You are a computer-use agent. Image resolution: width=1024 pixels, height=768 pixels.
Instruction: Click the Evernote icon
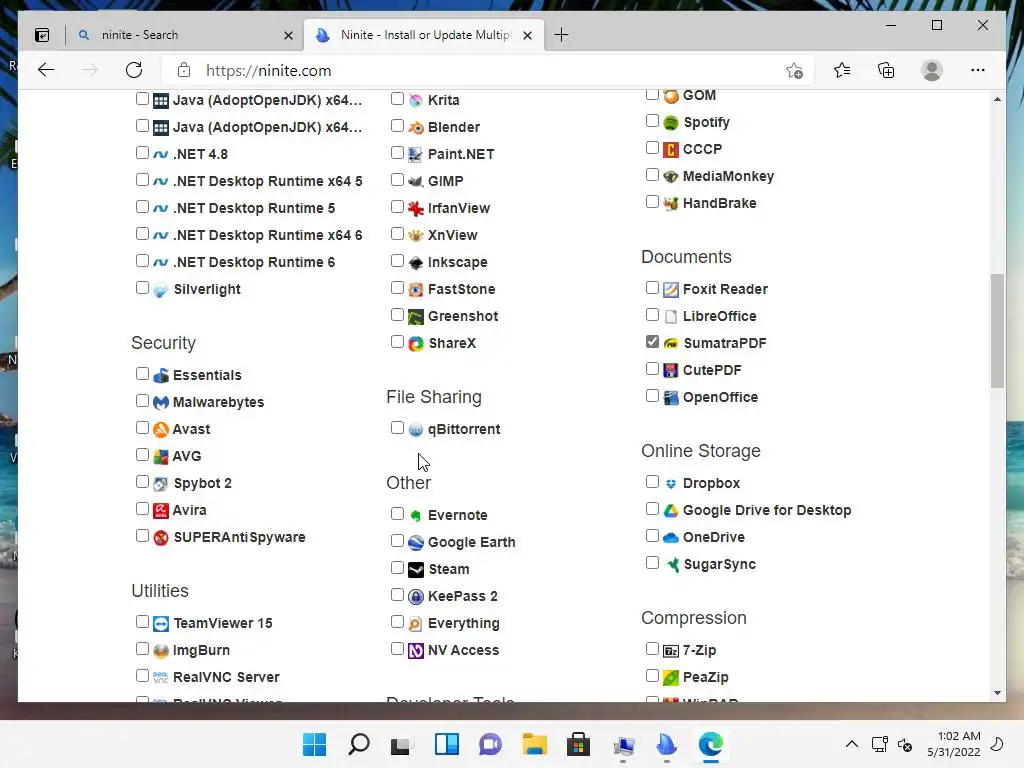(x=416, y=516)
